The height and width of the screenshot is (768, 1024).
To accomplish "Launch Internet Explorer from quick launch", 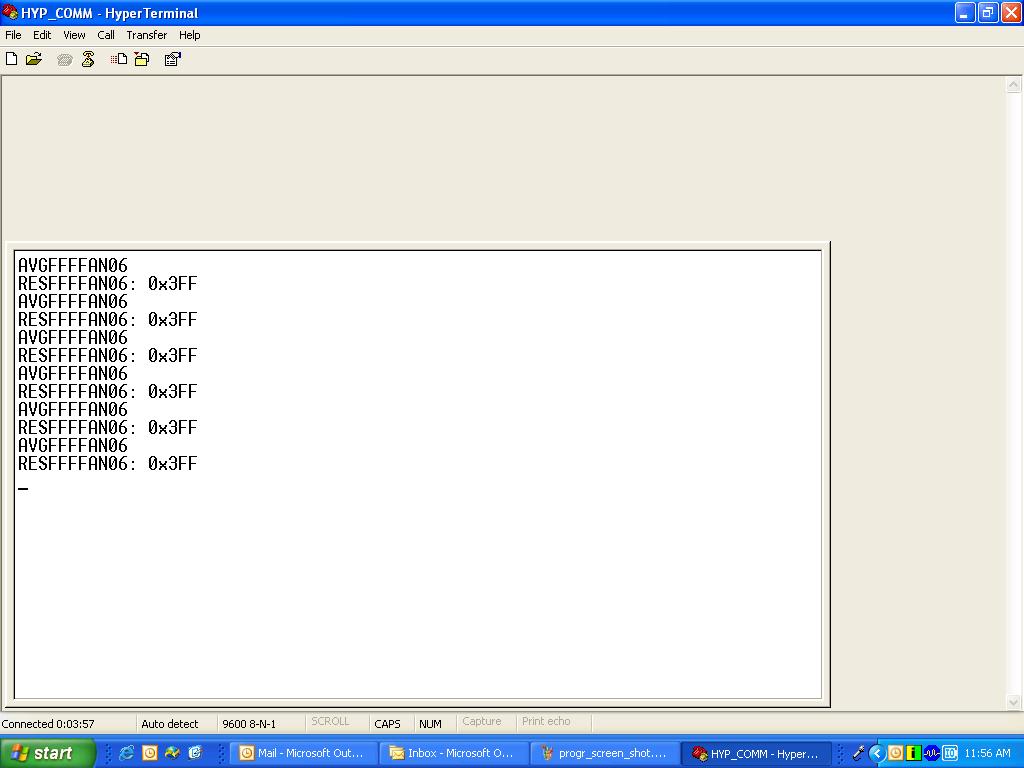I will pos(127,753).
